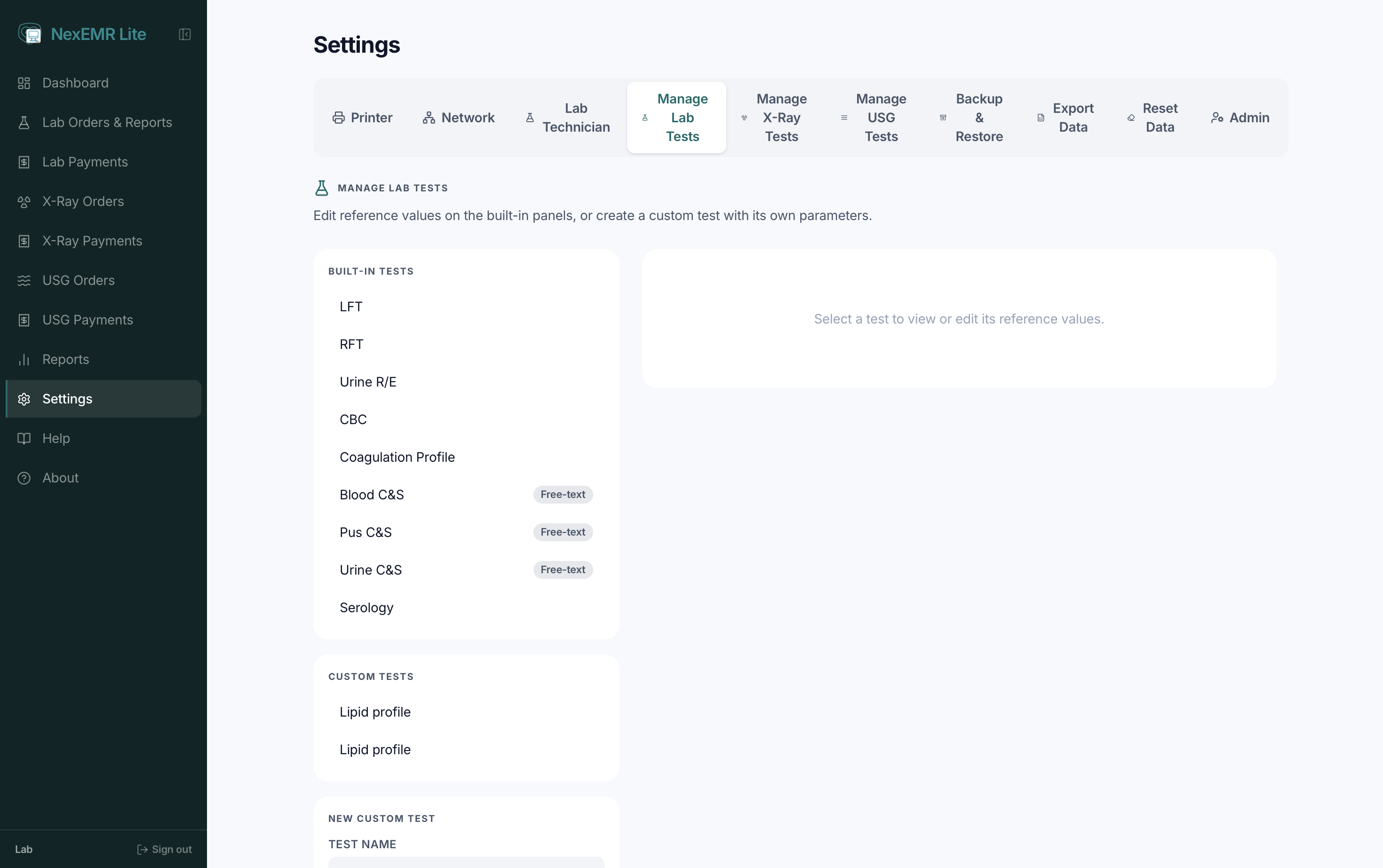The width and height of the screenshot is (1383, 868).
Task: Select the LFT built-in test
Action: click(x=466, y=307)
